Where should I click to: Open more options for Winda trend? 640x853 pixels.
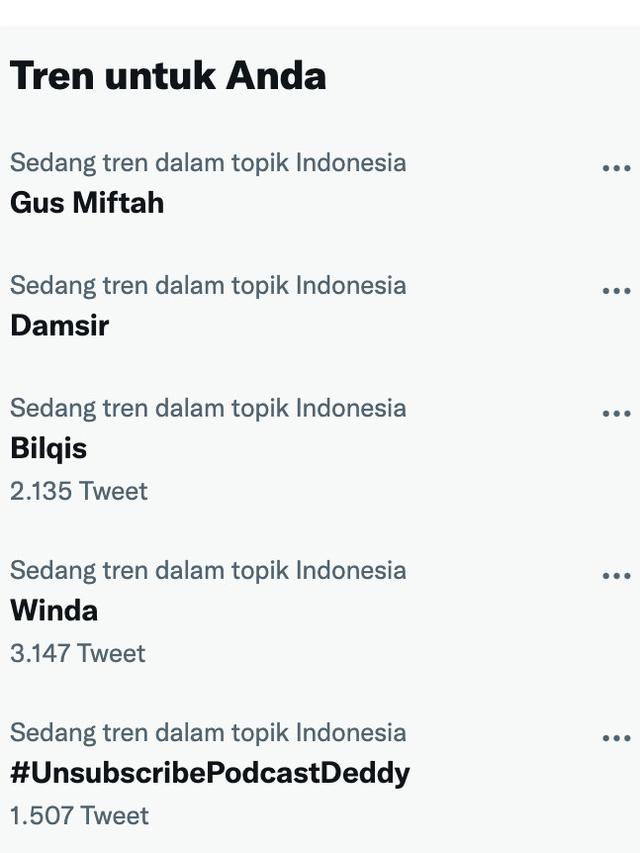coord(618,575)
